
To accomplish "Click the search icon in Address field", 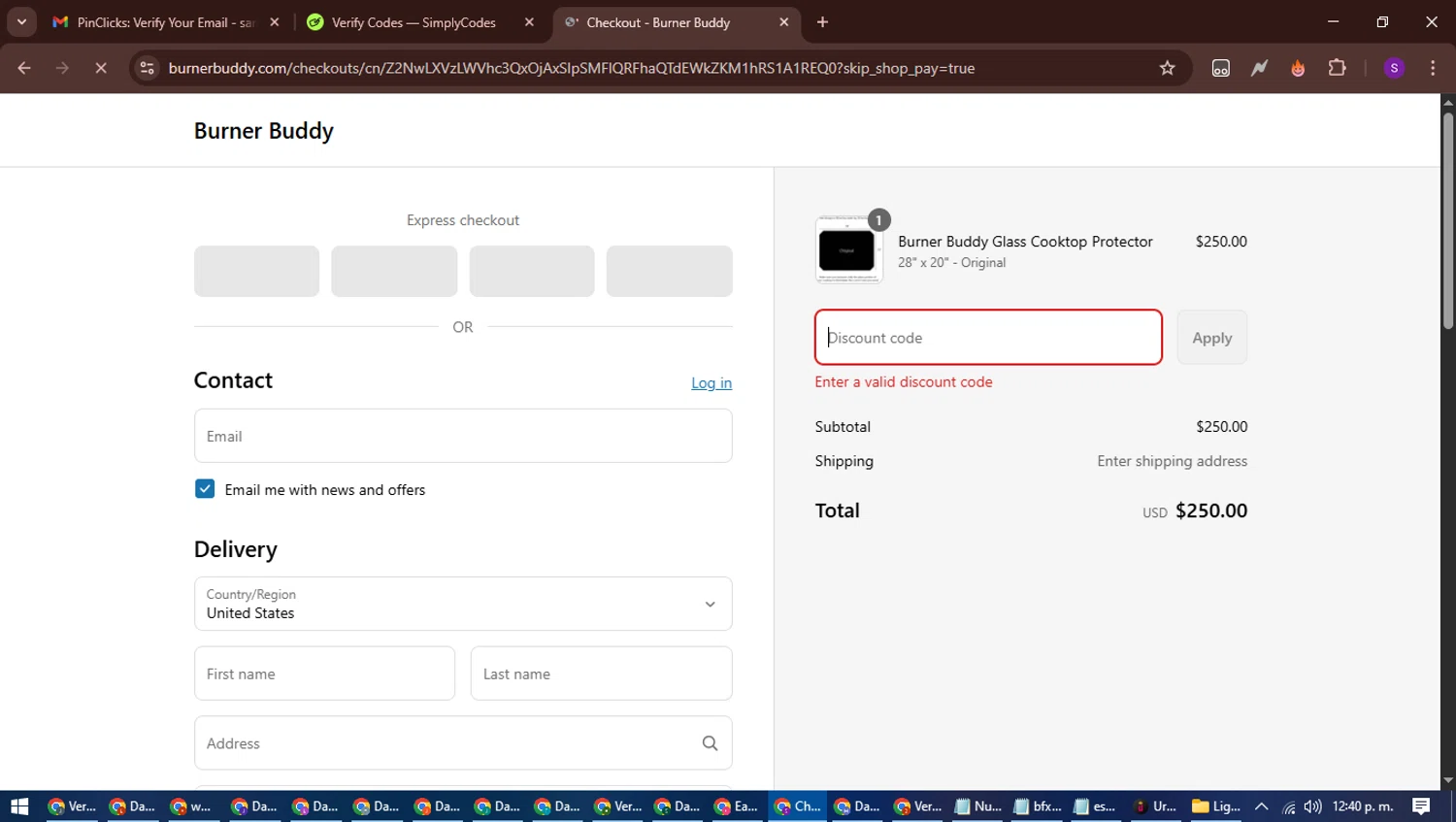I will pos(710,743).
